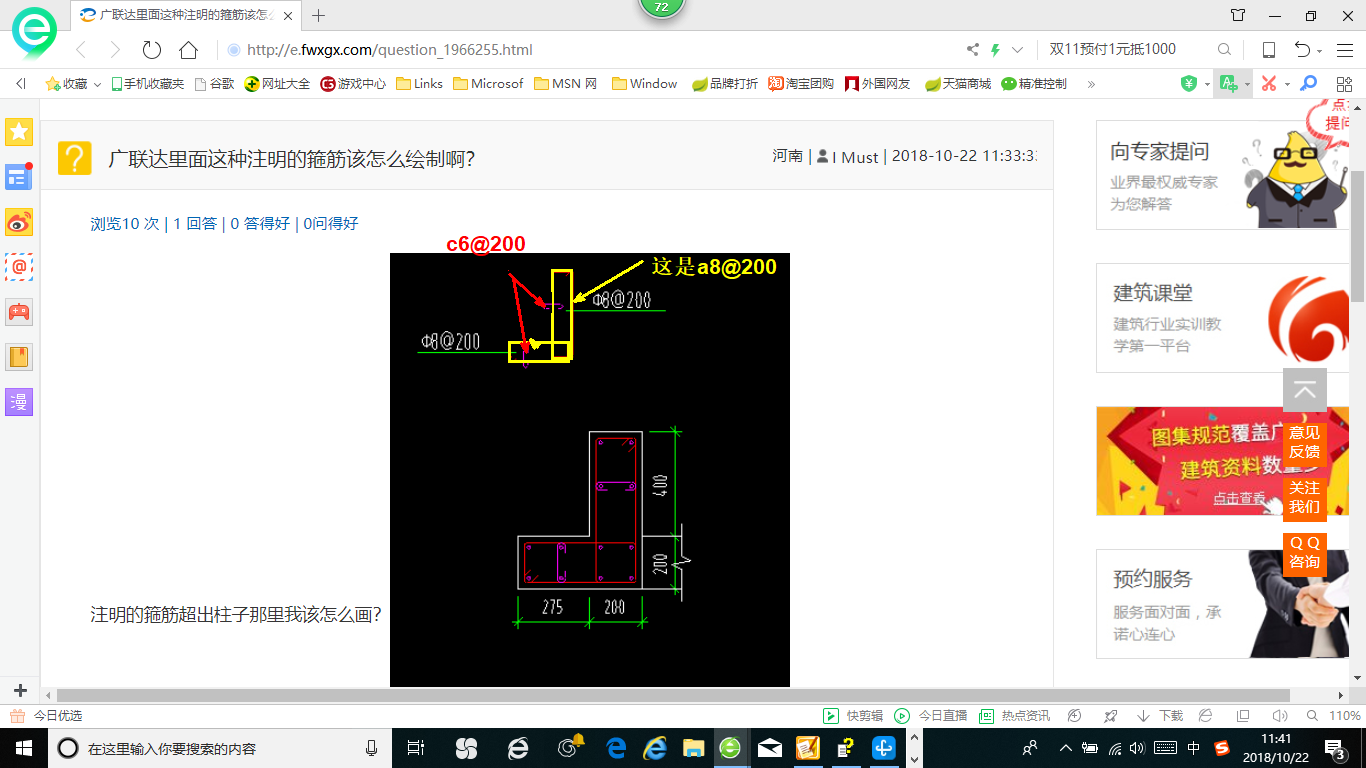
Task: Open the sidebar mail @ icon
Action: [x=19, y=267]
